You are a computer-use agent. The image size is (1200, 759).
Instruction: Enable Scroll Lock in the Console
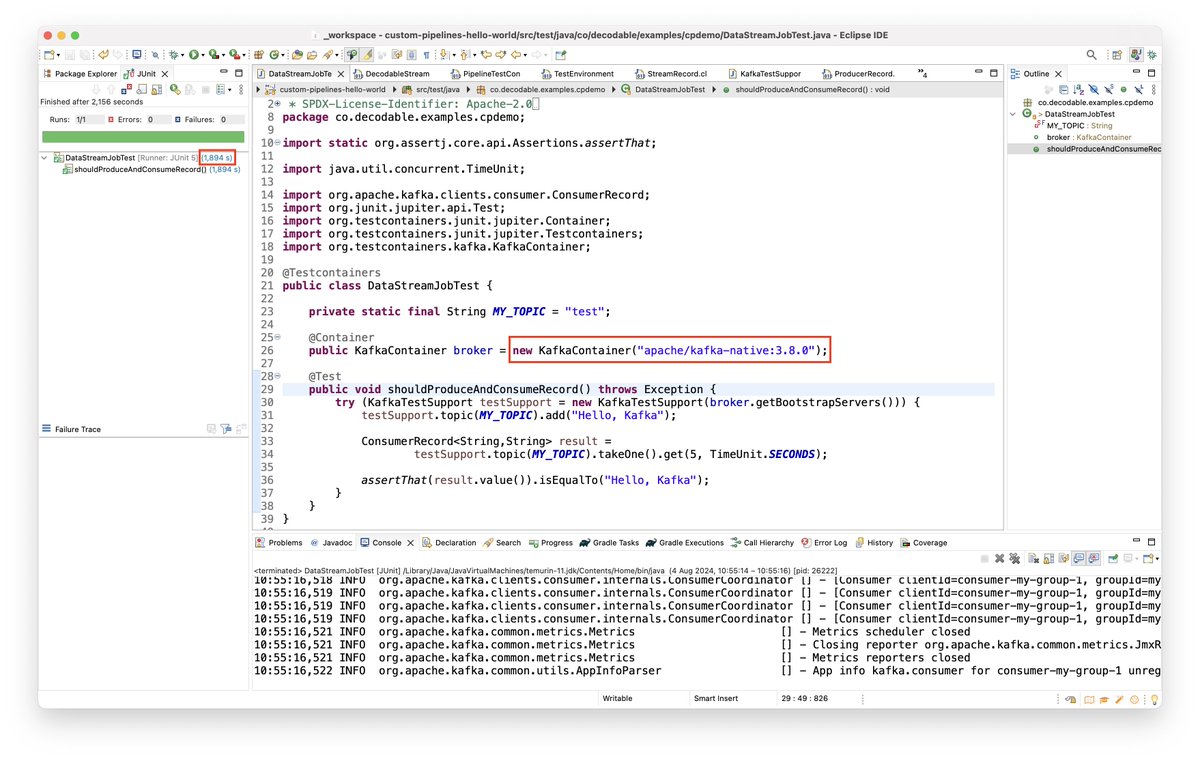[x=1048, y=559]
